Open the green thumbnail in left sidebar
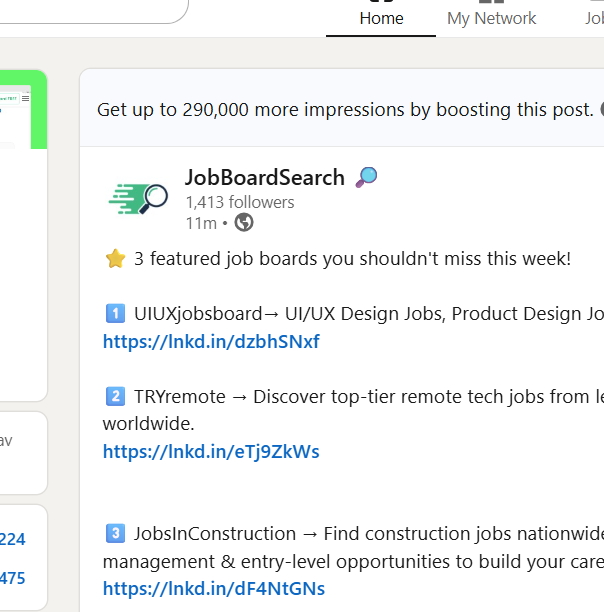Image resolution: width=604 pixels, height=612 pixels. [x=23, y=110]
